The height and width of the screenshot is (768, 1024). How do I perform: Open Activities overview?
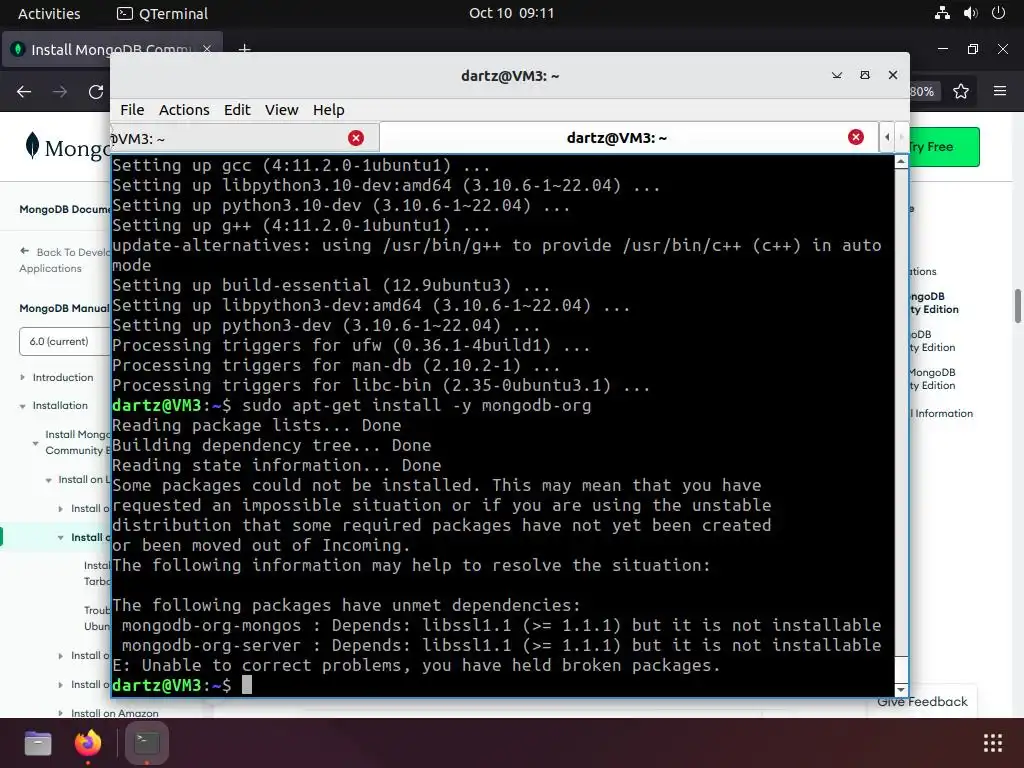pyautogui.click(x=49, y=13)
